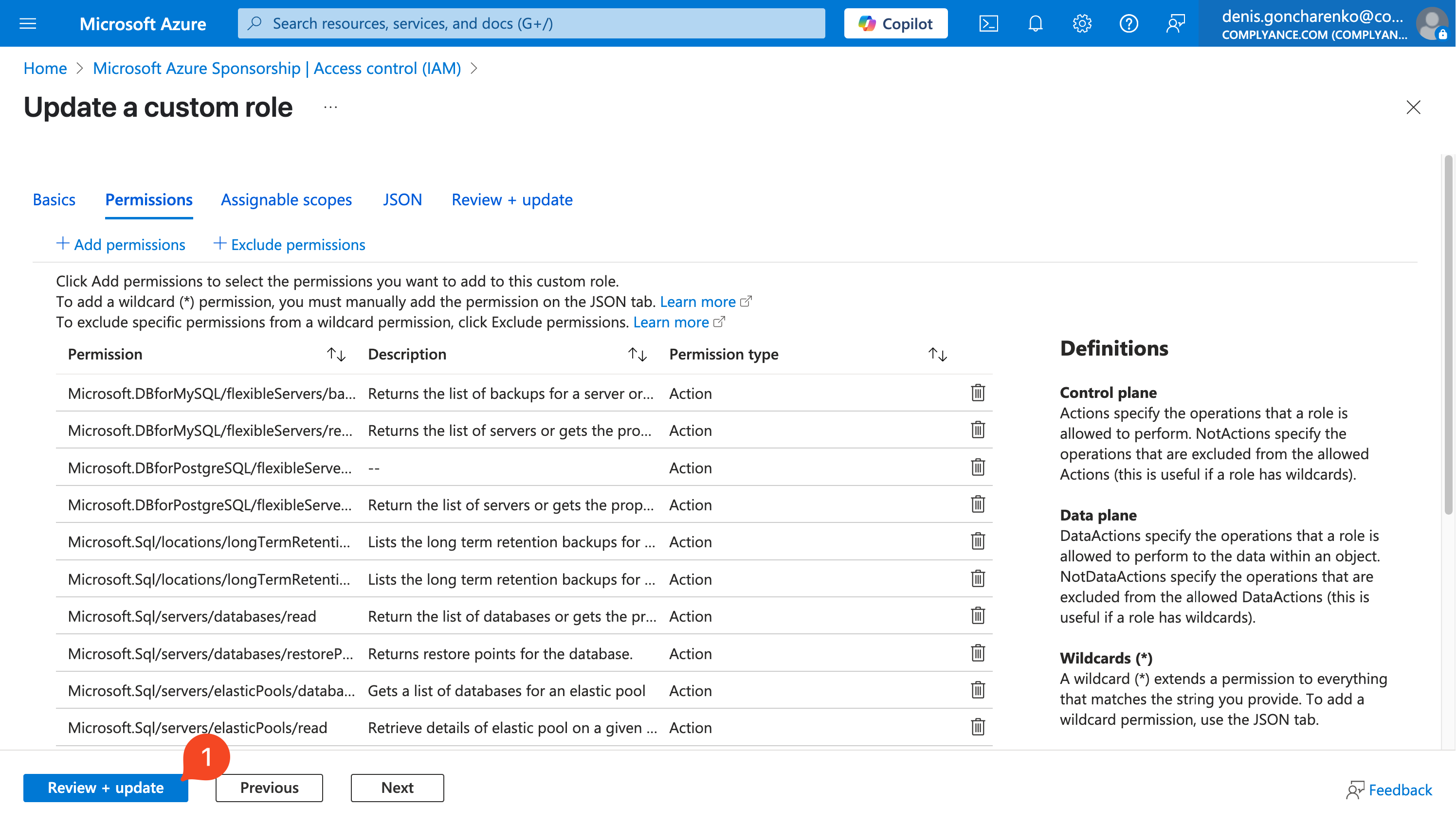Click the Copilot button
This screenshot has width=1456, height=825.
click(895, 23)
